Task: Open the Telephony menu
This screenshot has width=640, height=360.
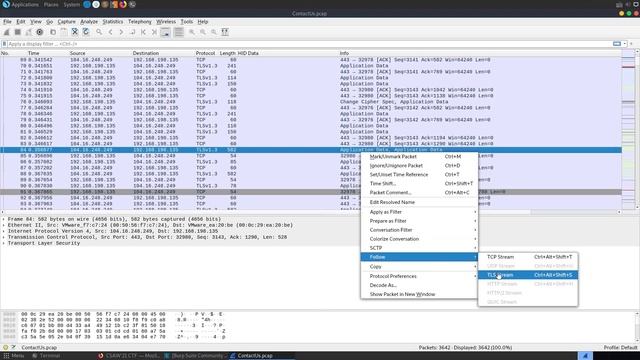Action: pos(140,22)
